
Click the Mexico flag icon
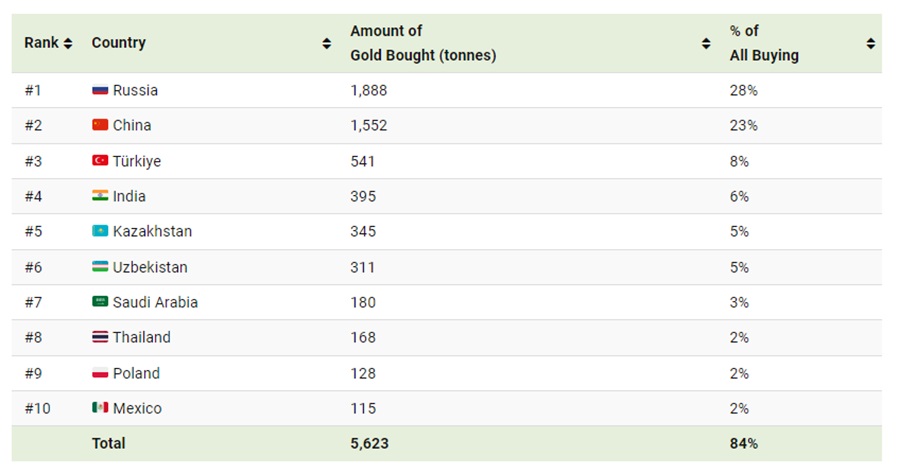click(100, 408)
